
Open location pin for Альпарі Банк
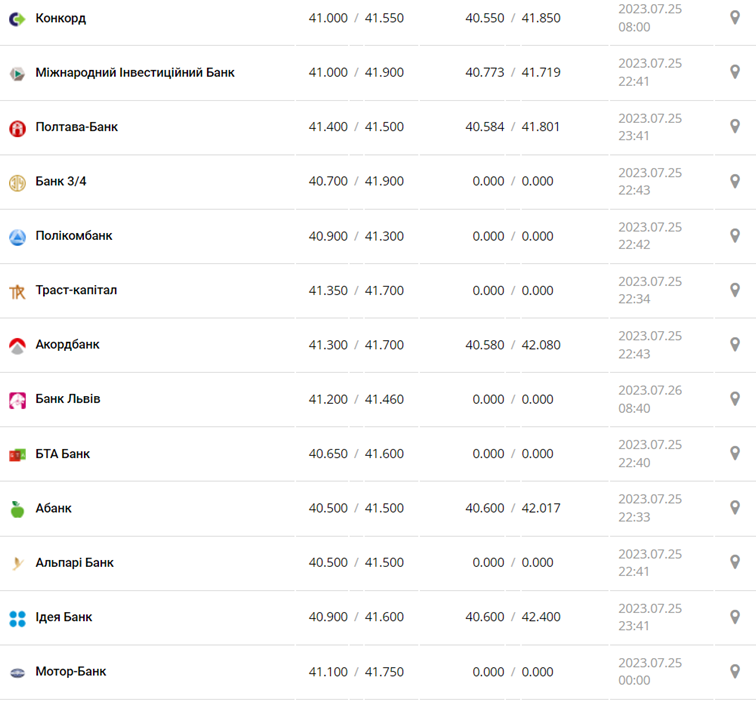(x=735, y=562)
